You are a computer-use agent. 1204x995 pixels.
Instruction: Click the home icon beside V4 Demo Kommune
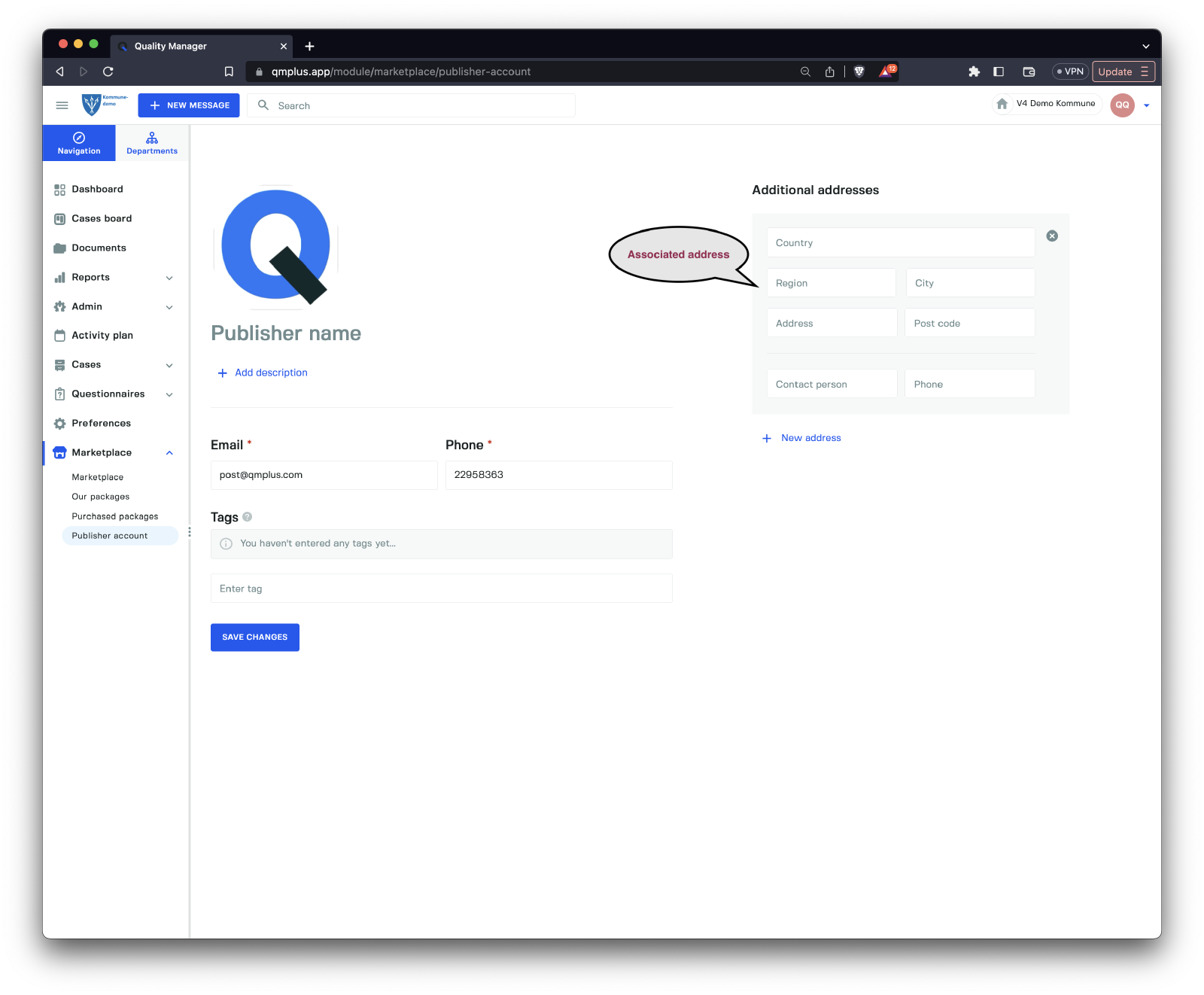point(1002,104)
